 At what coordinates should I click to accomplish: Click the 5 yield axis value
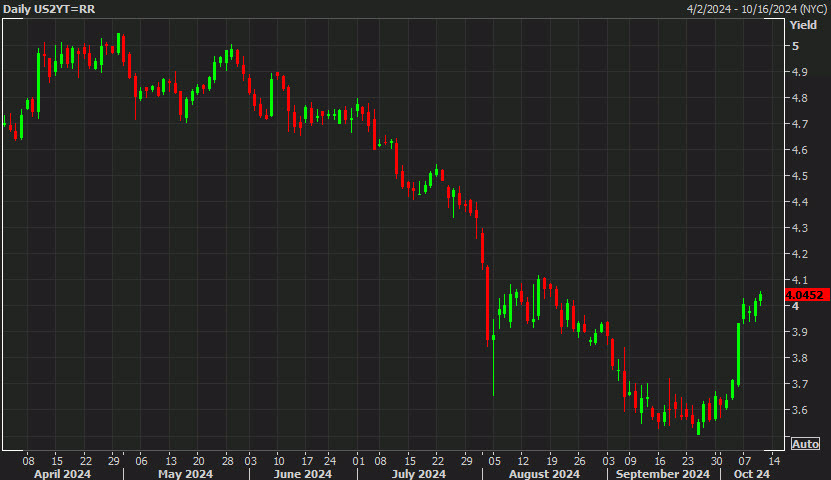(795, 46)
